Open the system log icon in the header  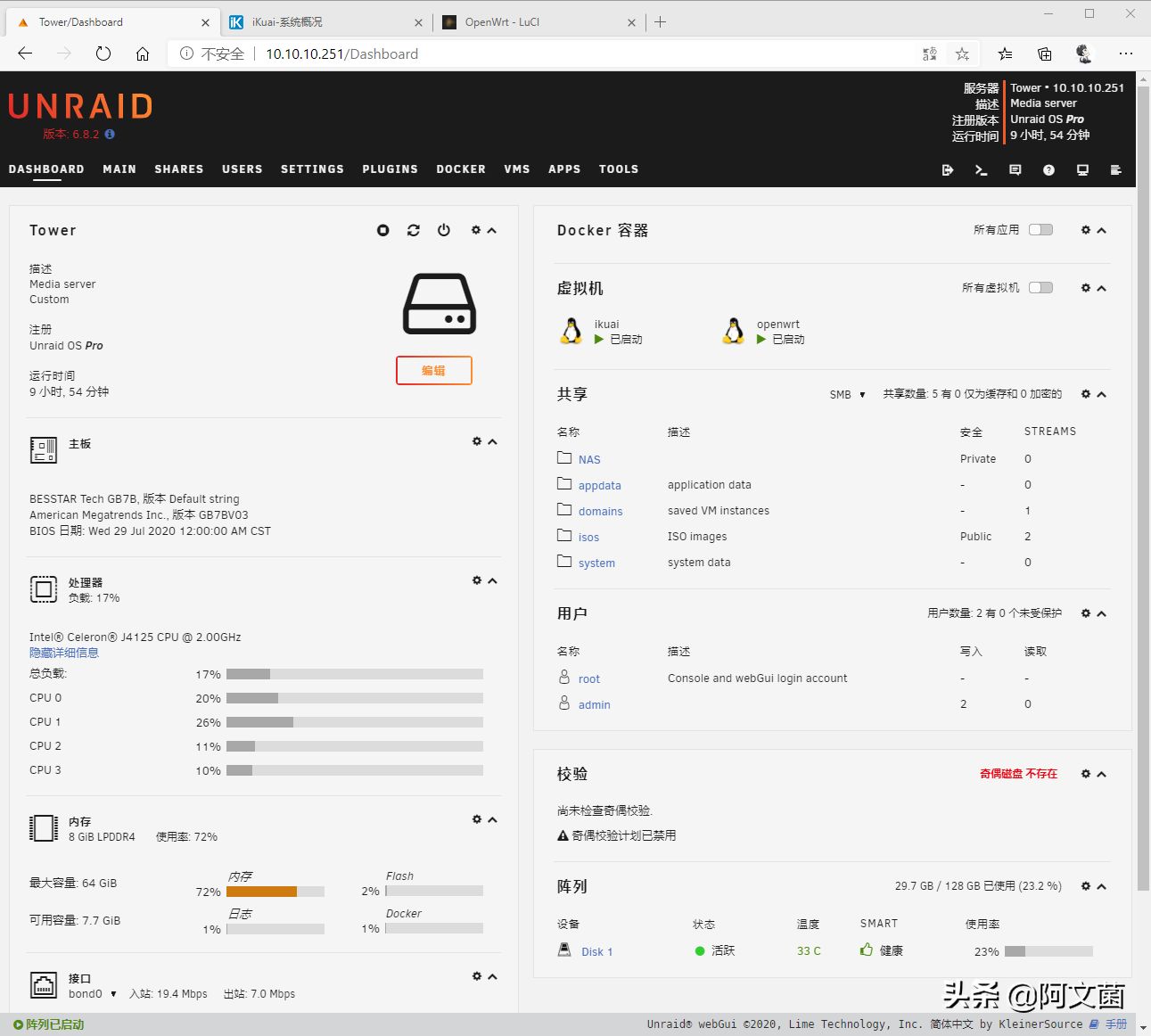point(1116,170)
